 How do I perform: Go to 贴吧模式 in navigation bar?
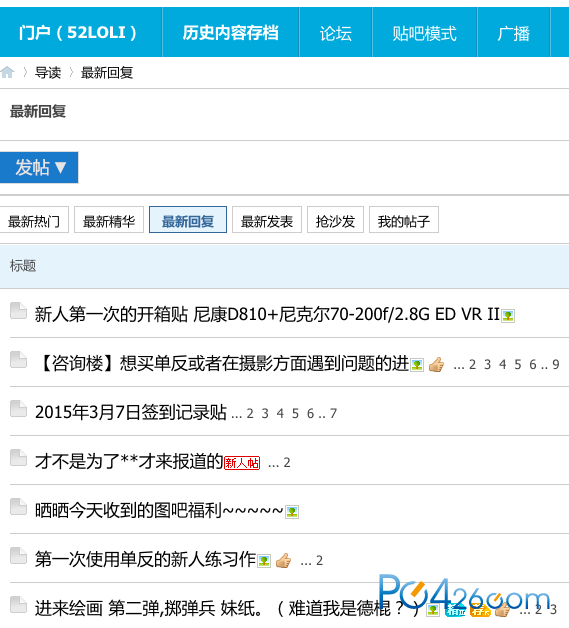click(424, 32)
